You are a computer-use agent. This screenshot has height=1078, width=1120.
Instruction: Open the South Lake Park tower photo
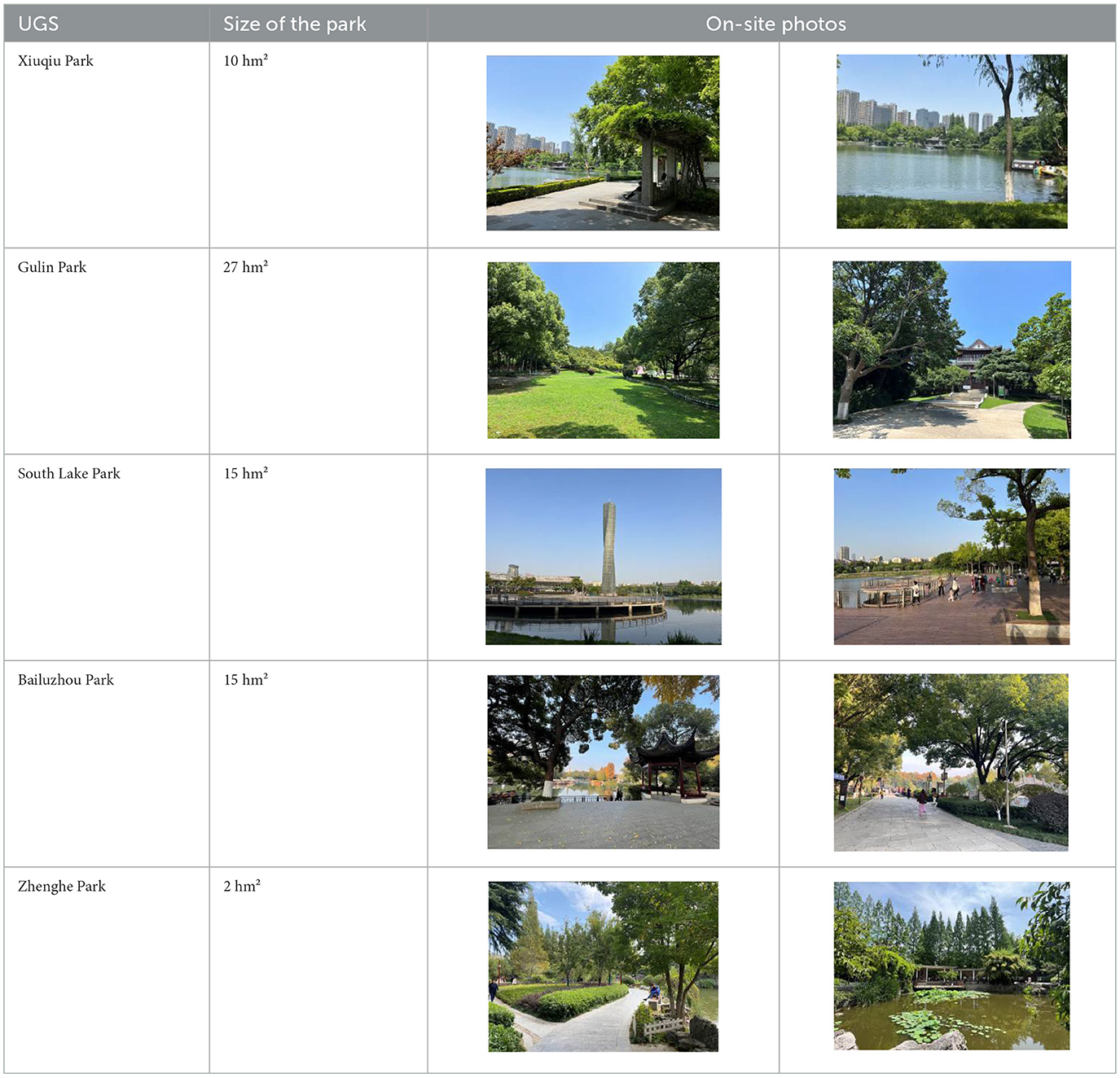603,556
